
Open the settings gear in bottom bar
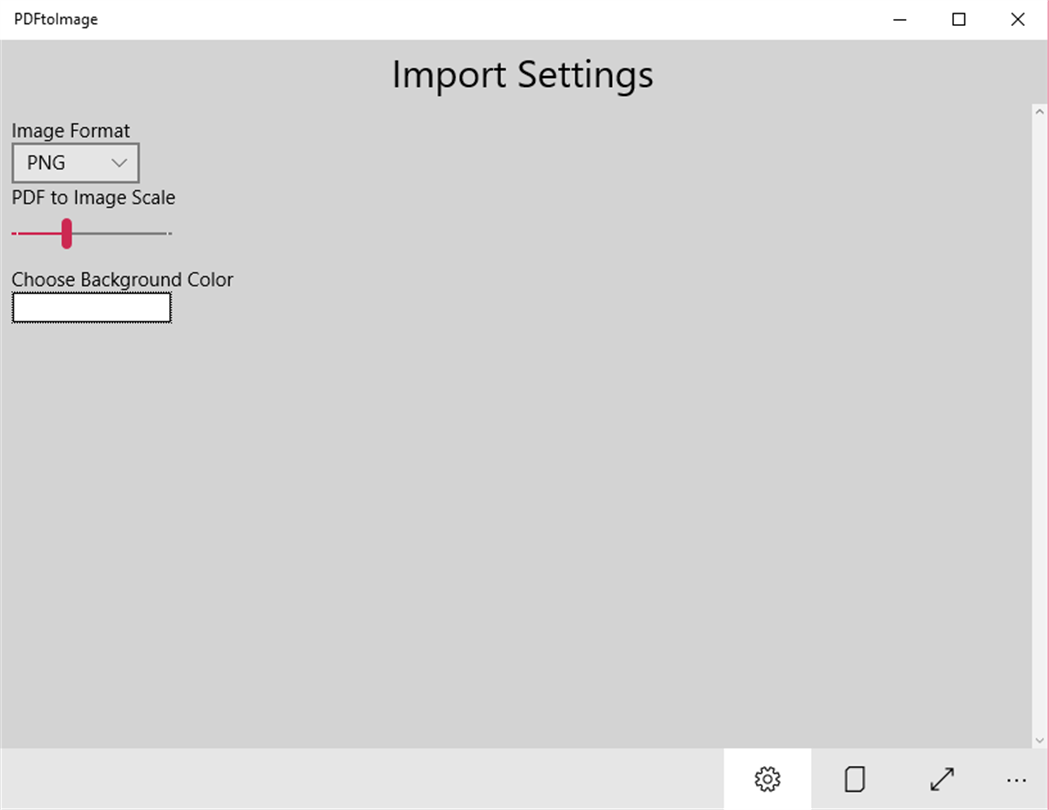767,779
